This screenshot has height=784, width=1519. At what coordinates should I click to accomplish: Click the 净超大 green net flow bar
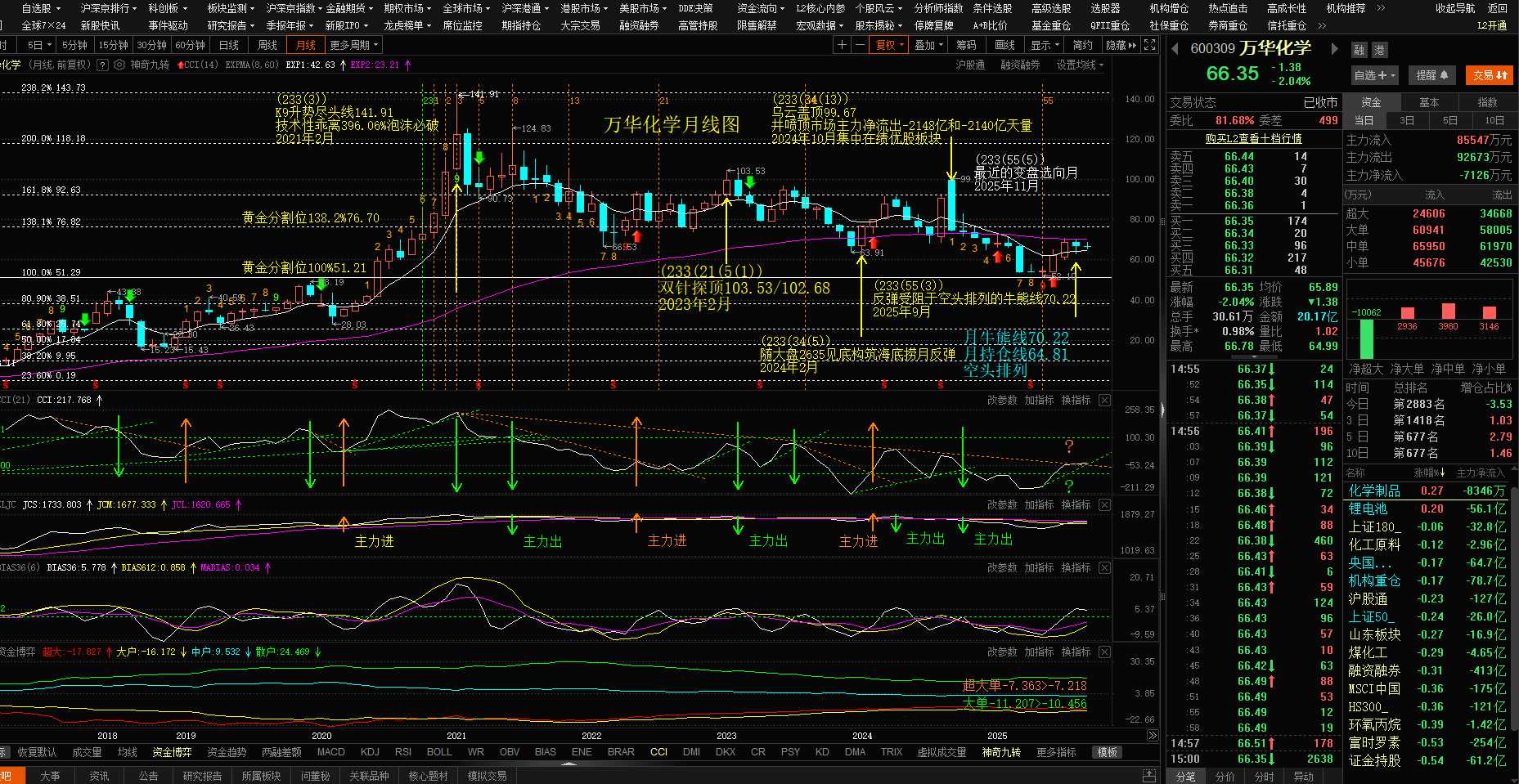[x=1366, y=339]
